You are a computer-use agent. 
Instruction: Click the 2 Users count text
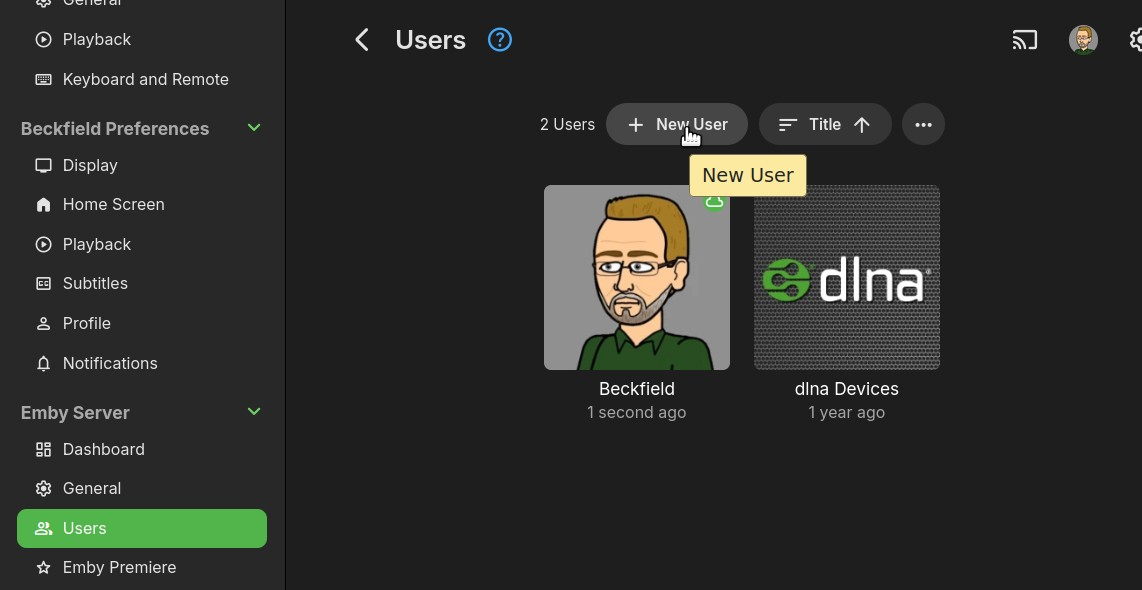point(567,125)
